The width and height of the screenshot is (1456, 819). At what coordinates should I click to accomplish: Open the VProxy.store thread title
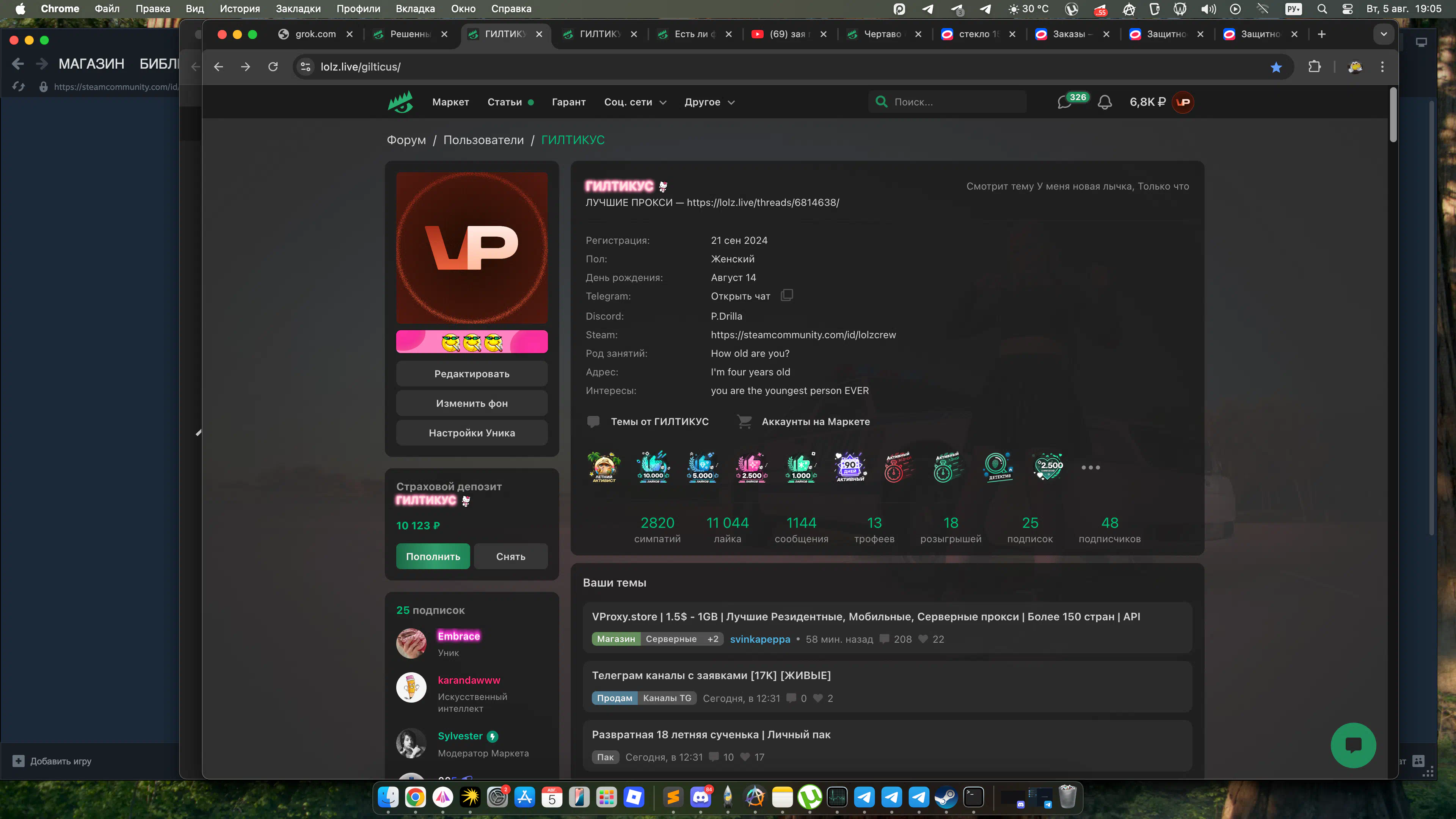(866, 617)
